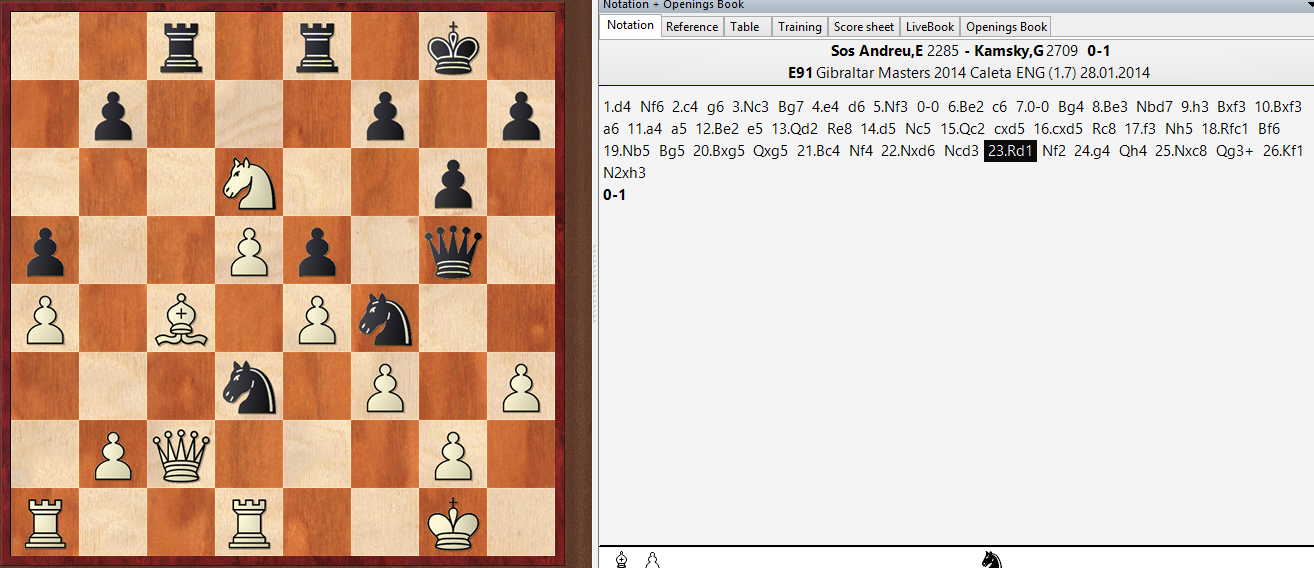Switch to the Score sheet tab
This screenshot has width=1314, height=568.
click(864, 27)
